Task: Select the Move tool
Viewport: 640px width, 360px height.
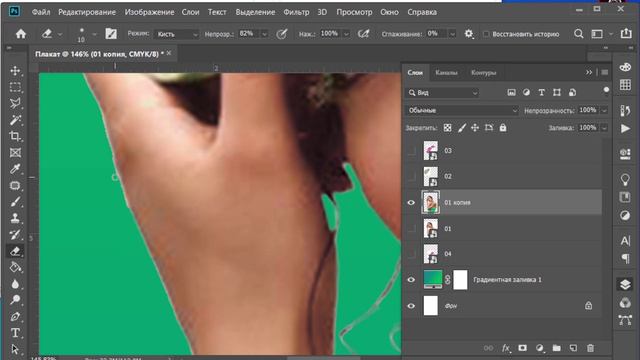Action: coord(15,71)
